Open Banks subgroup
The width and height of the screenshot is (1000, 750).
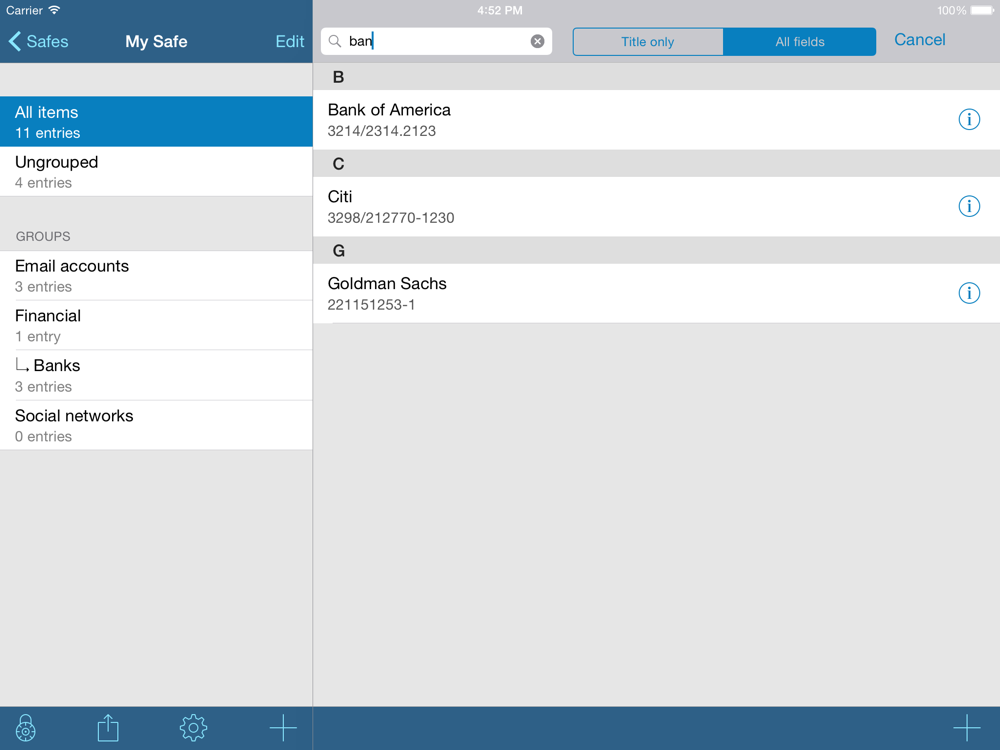click(x=156, y=375)
